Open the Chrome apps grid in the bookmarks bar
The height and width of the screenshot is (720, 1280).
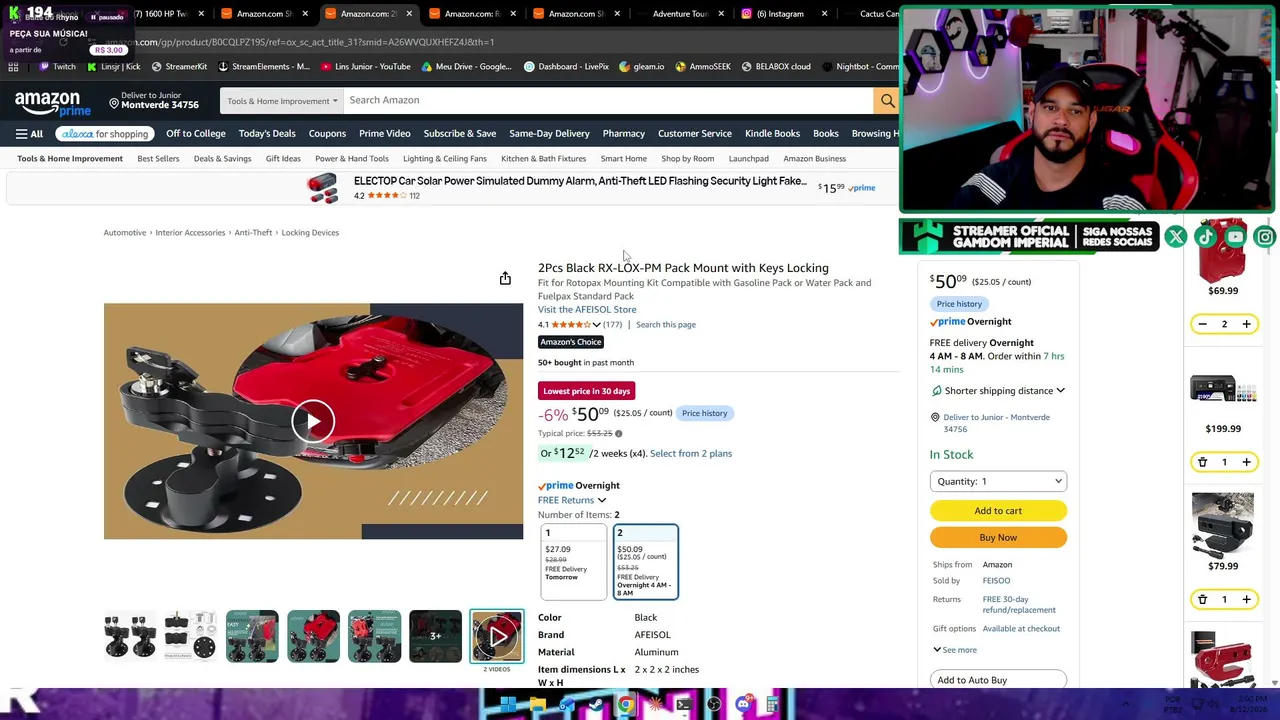pyautogui.click(x=13, y=67)
